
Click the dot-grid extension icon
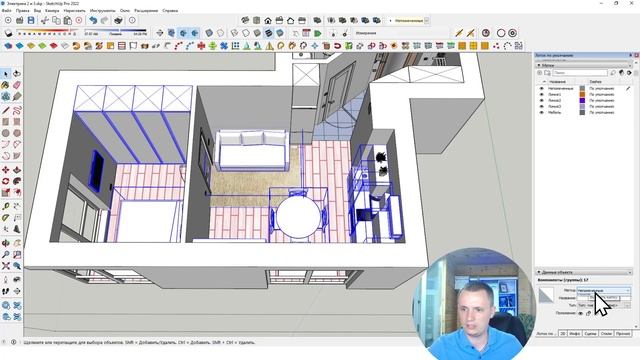point(236,46)
